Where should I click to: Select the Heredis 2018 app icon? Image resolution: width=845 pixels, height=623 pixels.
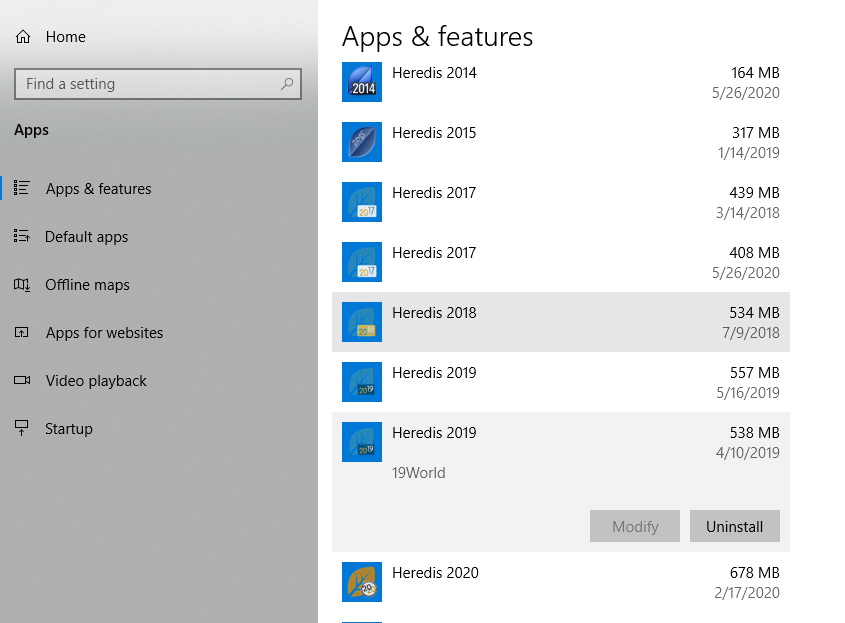pos(362,322)
